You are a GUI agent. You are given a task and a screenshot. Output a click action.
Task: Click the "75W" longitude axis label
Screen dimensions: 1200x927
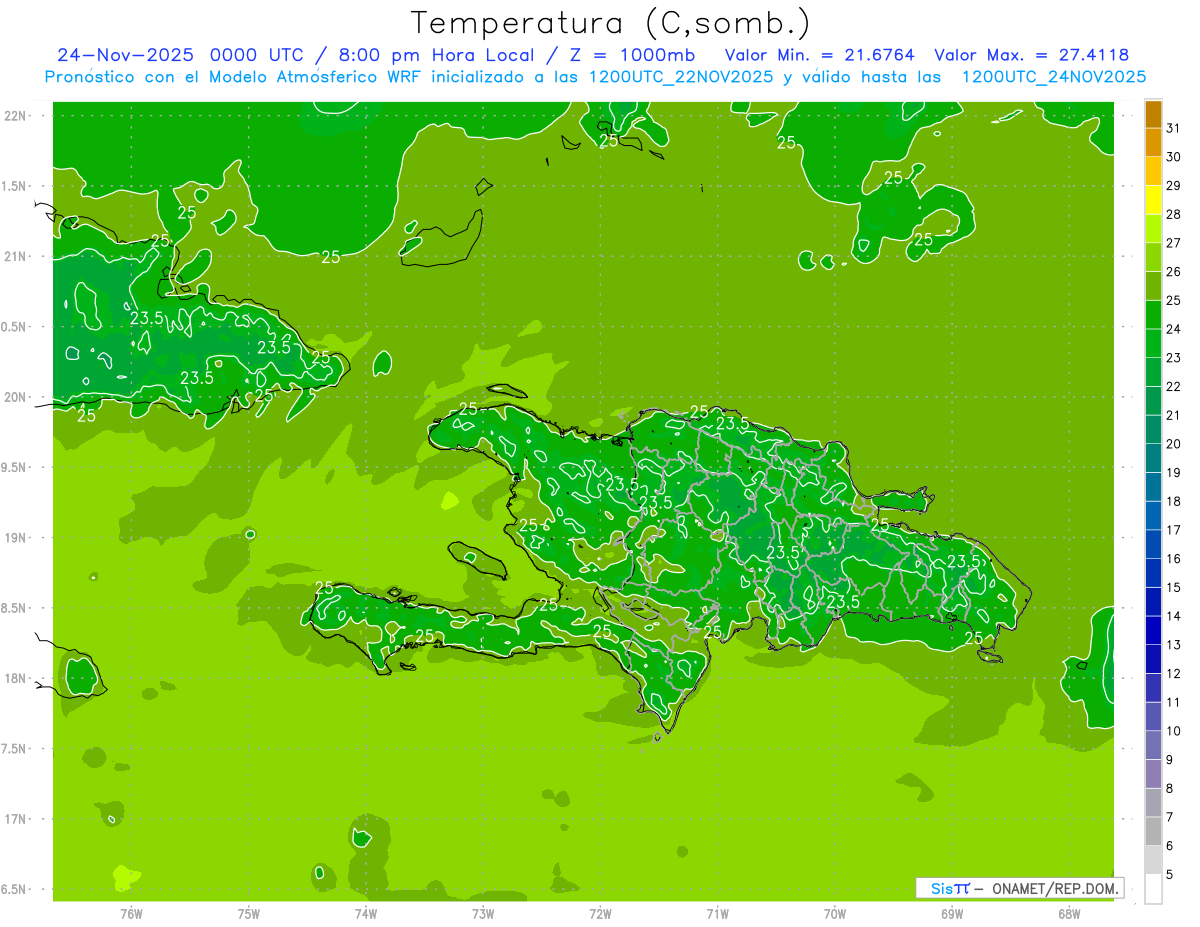tap(249, 913)
